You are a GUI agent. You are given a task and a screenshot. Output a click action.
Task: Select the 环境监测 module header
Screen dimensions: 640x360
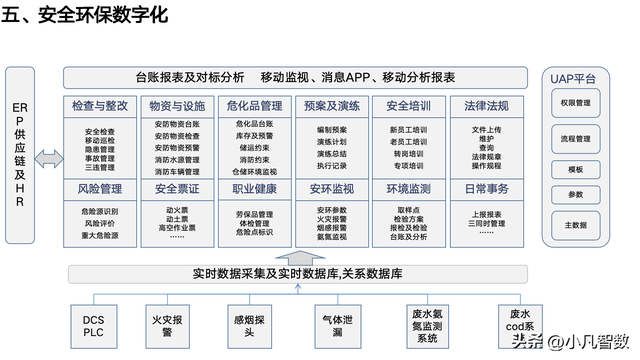click(409, 189)
